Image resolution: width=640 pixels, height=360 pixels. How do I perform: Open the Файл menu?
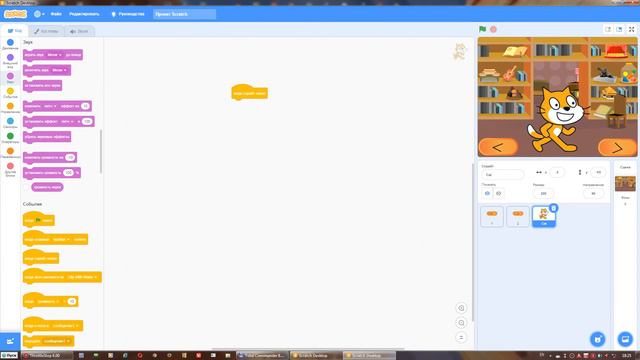(x=56, y=14)
